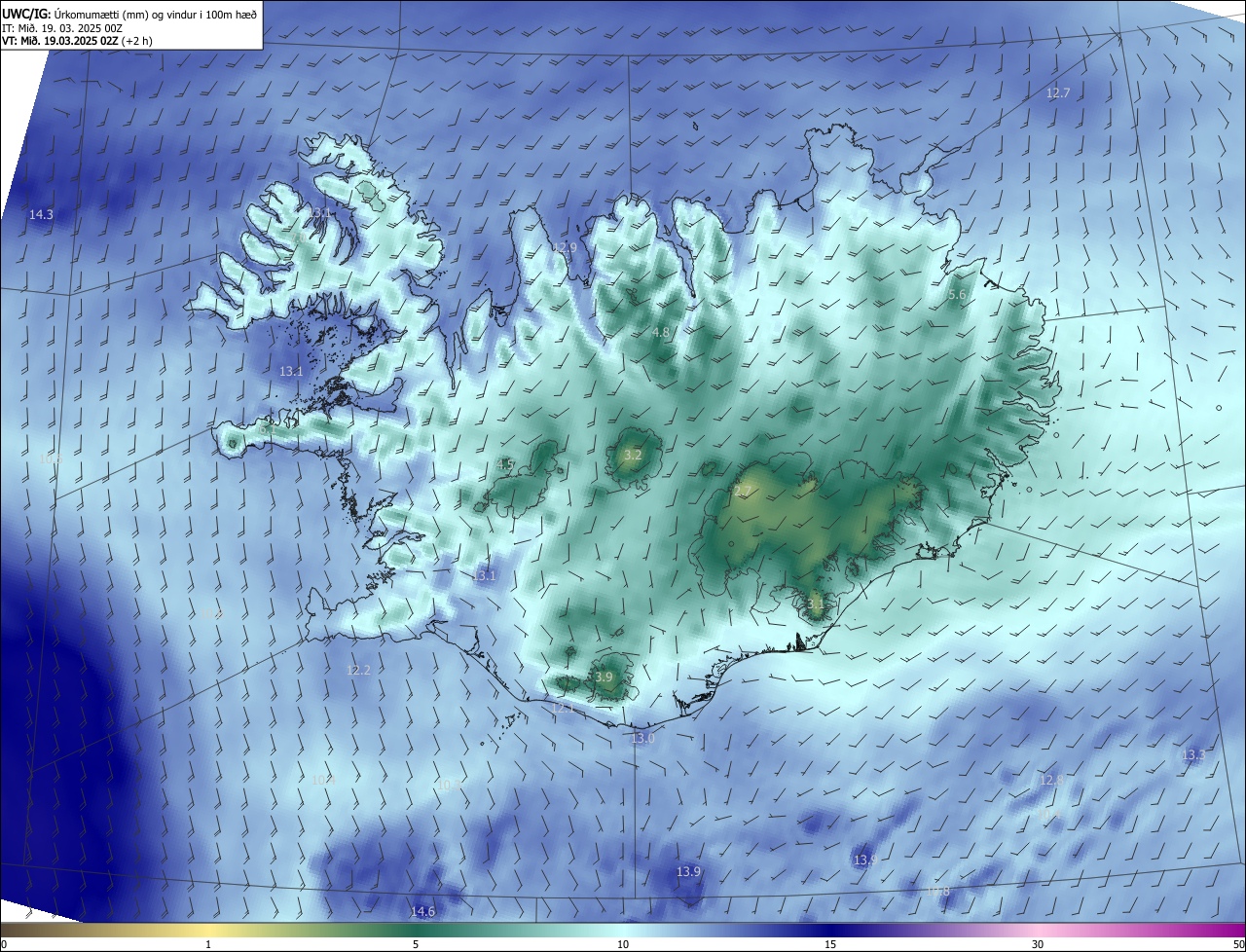Click the "UWC/IG: Úrkomumætti (mm) og vindur" title line
Image resolution: width=1246 pixels, height=952 pixels.
[128, 14]
